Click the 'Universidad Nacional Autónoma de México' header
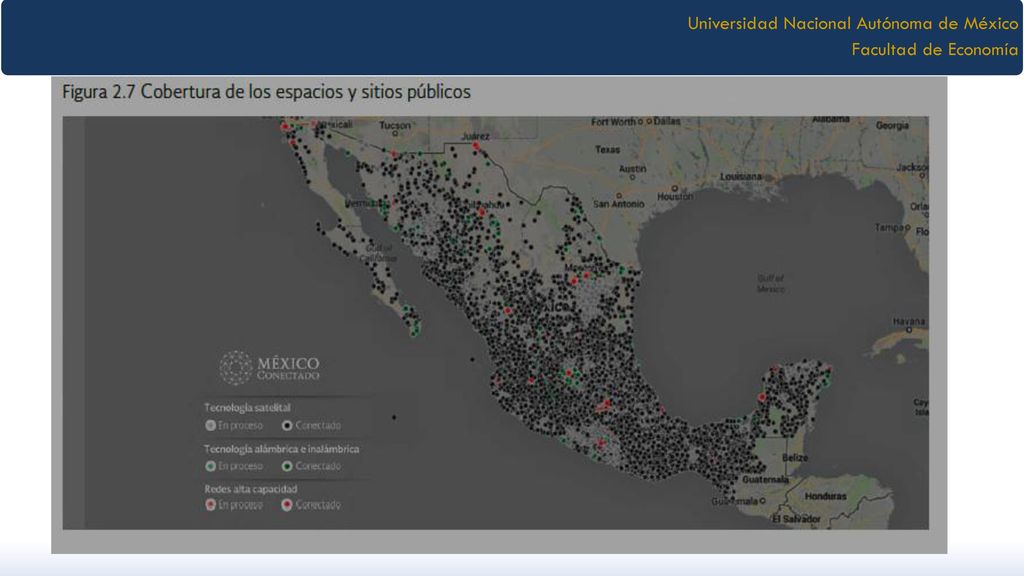The image size is (1024, 576). point(853,24)
